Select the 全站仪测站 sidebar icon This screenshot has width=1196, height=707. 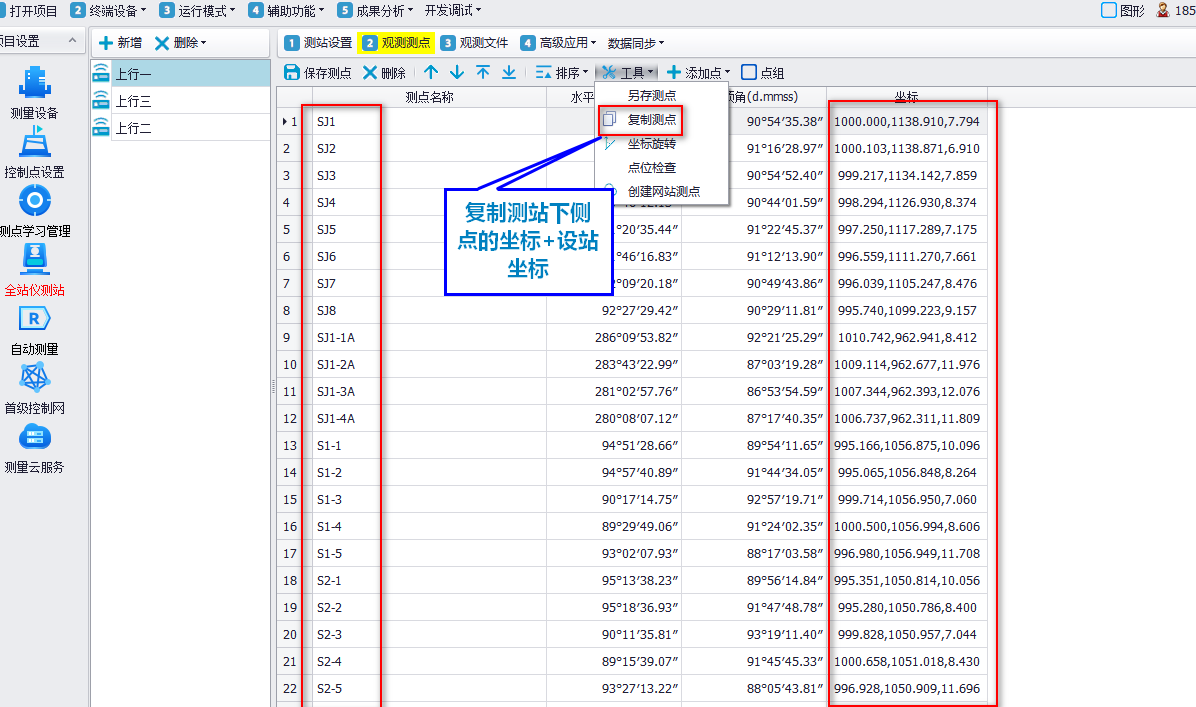pyautogui.click(x=34, y=262)
